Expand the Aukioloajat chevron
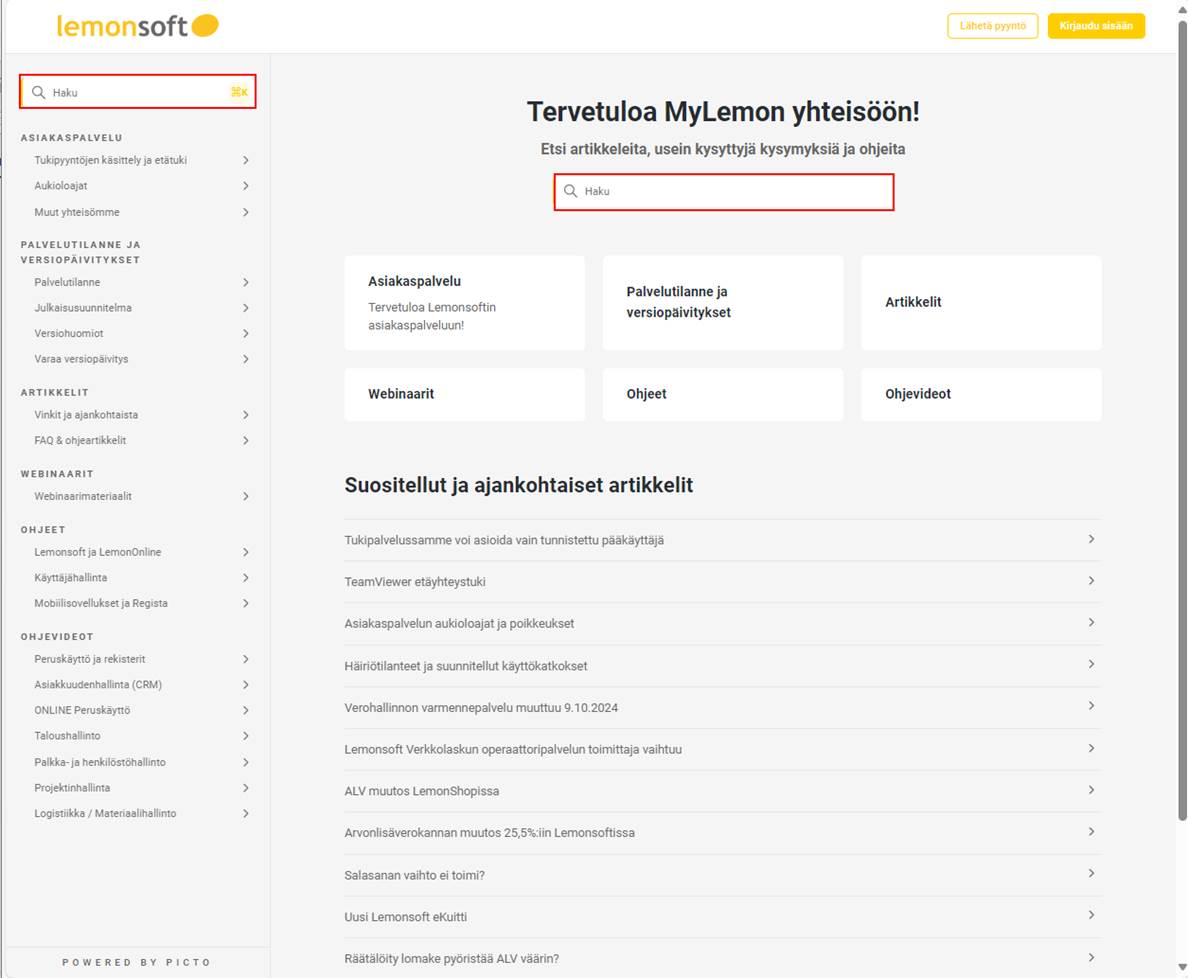 tap(245, 186)
